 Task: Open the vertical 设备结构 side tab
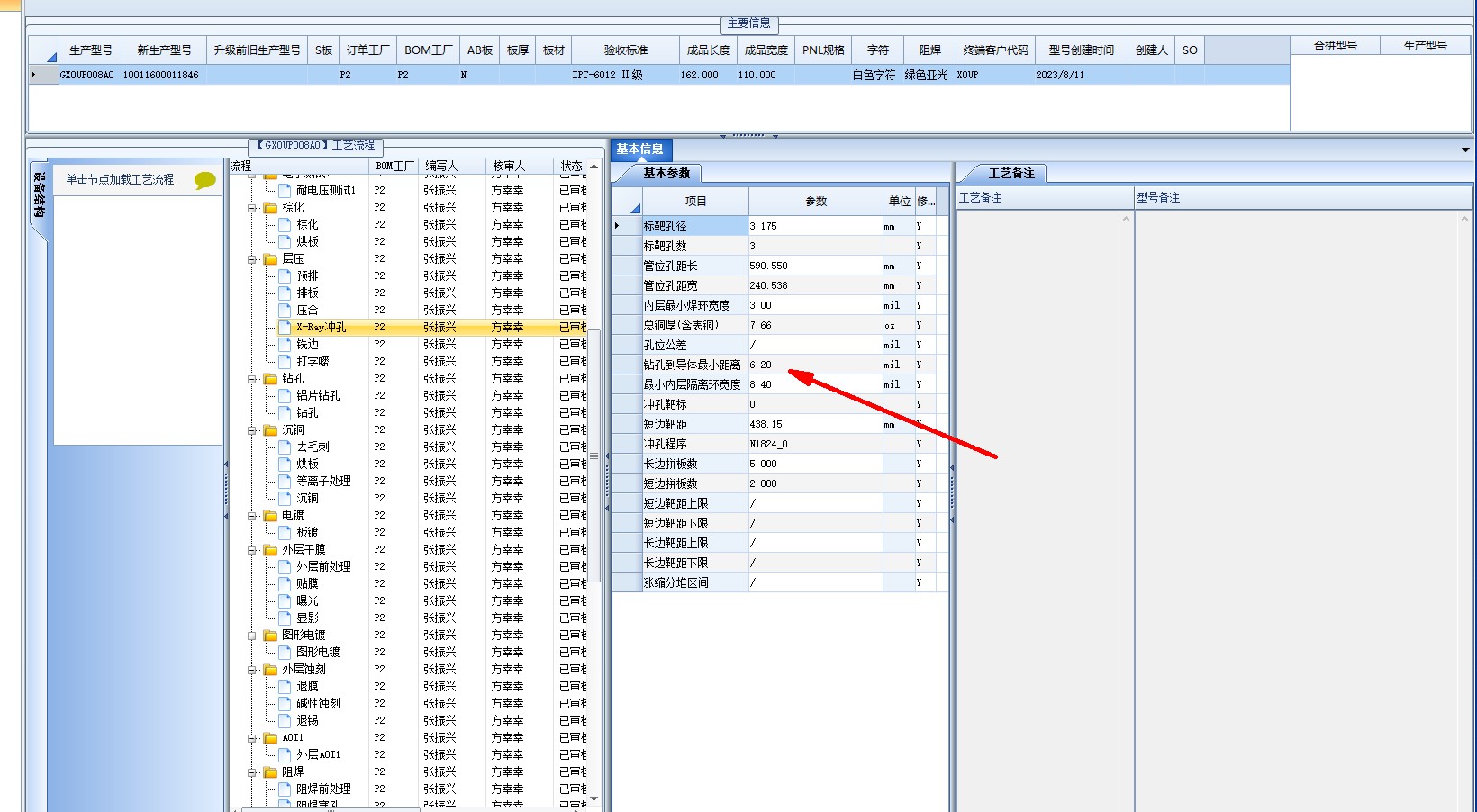coord(39,195)
